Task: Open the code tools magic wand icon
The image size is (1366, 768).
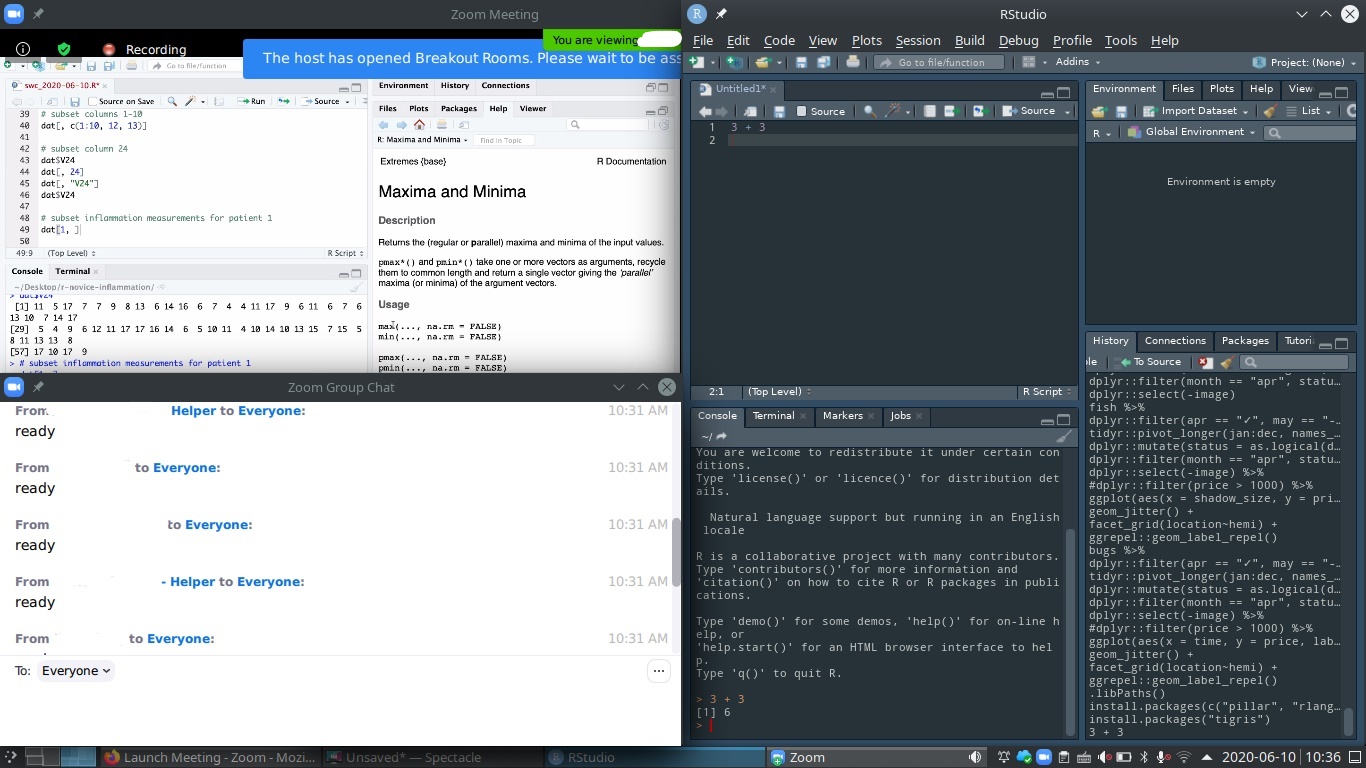Action: pyautogui.click(x=894, y=111)
